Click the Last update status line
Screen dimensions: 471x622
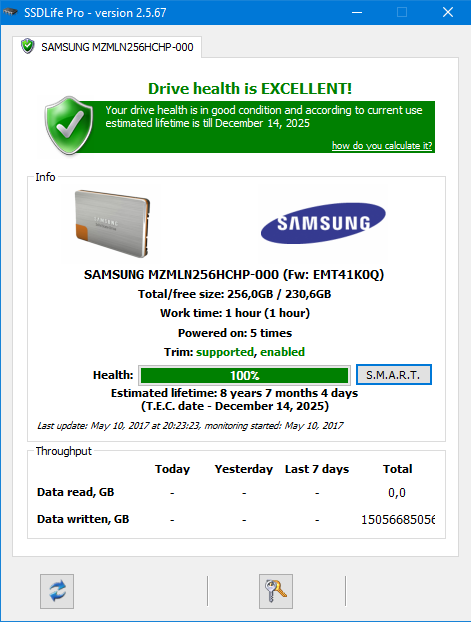[190, 426]
